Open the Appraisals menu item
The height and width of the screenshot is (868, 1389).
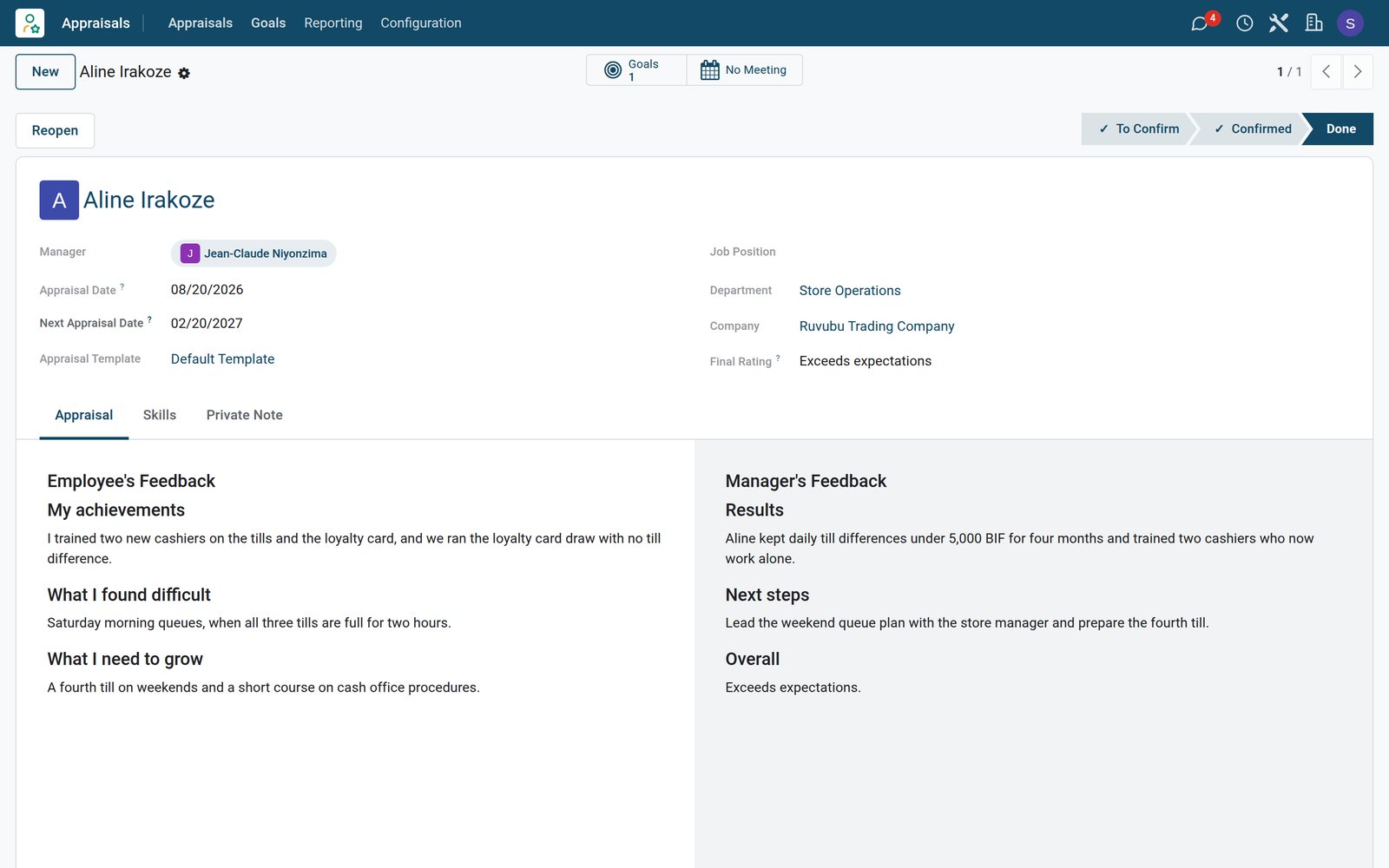201,23
